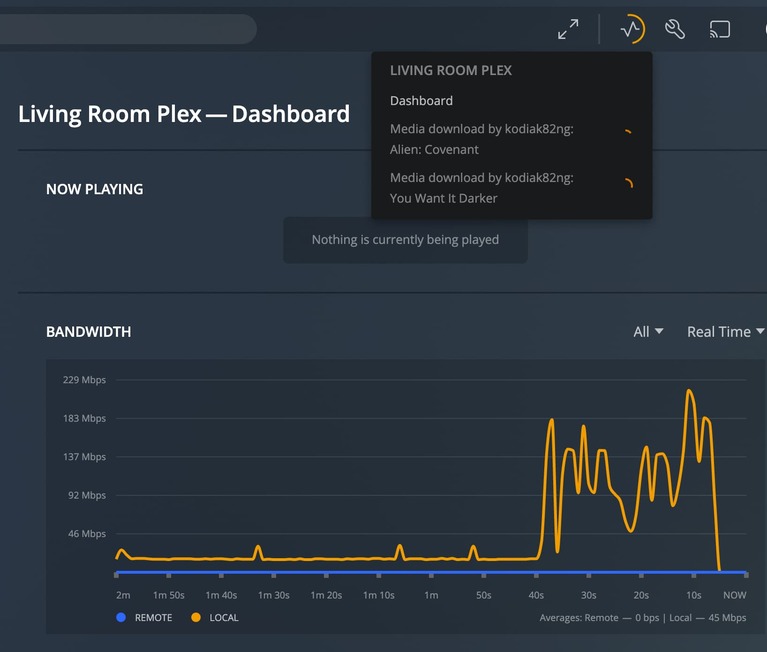Screen dimensions: 767x652
Task: Toggle the LOCAL legend series
Action: pyautogui.click(x=215, y=618)
